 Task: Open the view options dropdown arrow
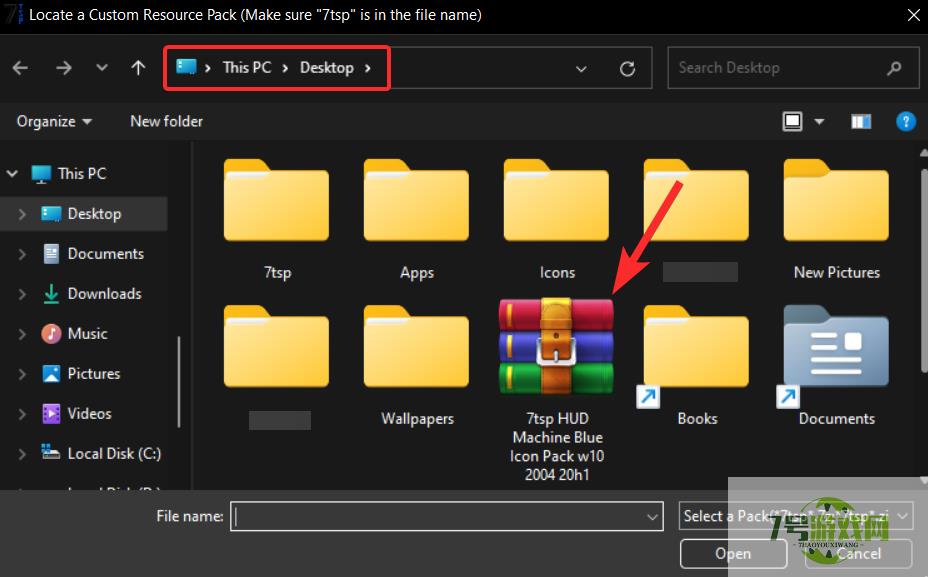click(x=819, y=122)
